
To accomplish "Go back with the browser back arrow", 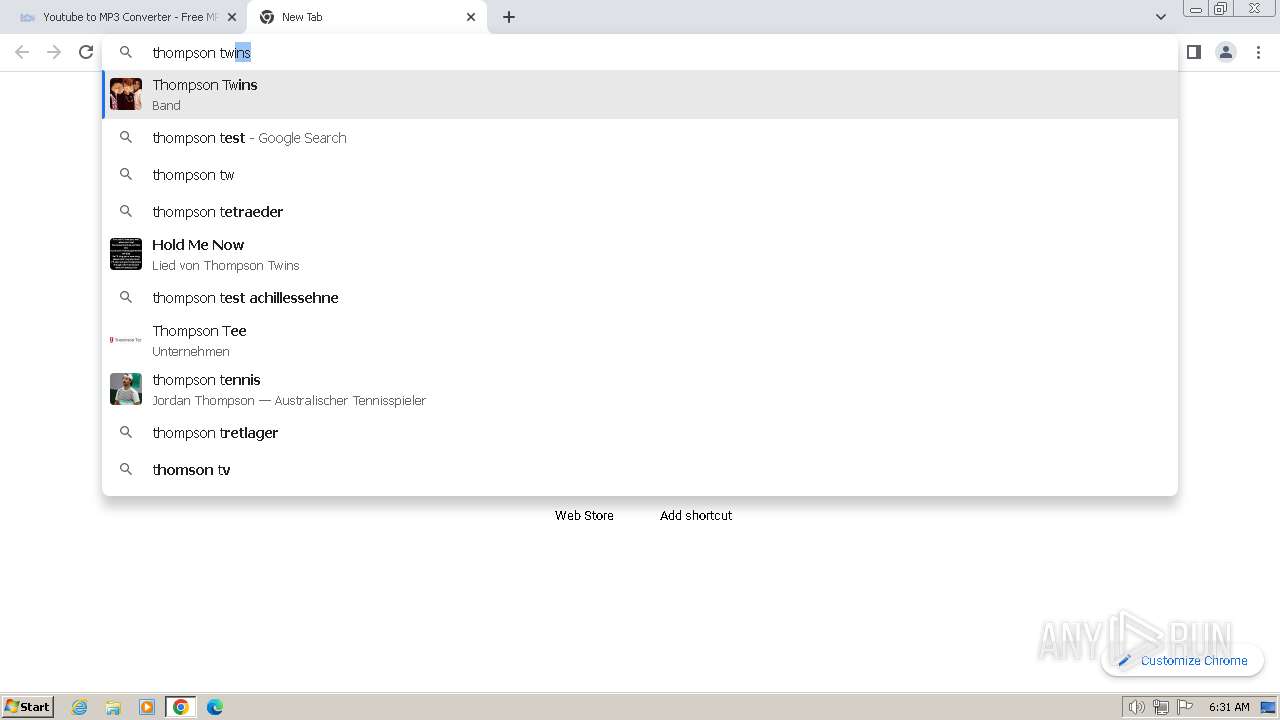I will point(22,52).
